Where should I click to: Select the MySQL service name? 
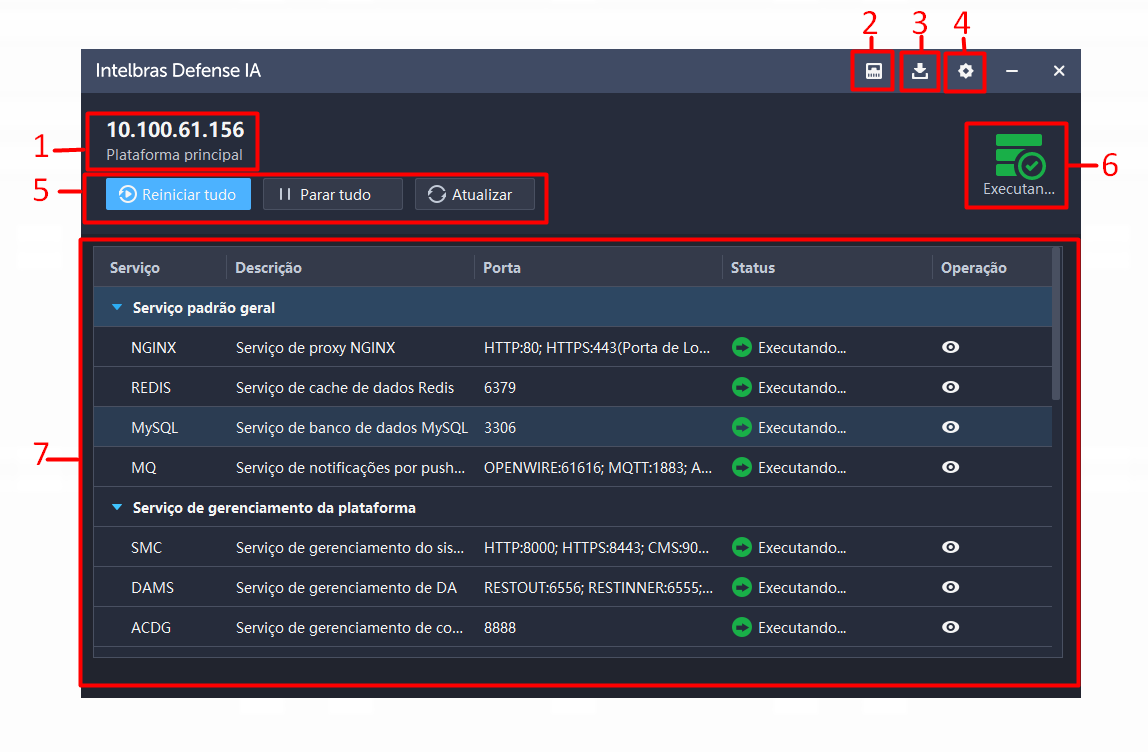[x=154, y=428]
